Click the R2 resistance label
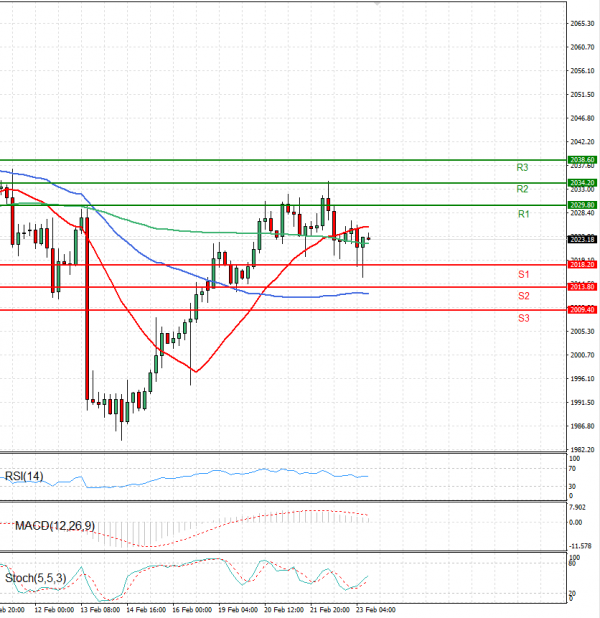 (x=522, y=189)
